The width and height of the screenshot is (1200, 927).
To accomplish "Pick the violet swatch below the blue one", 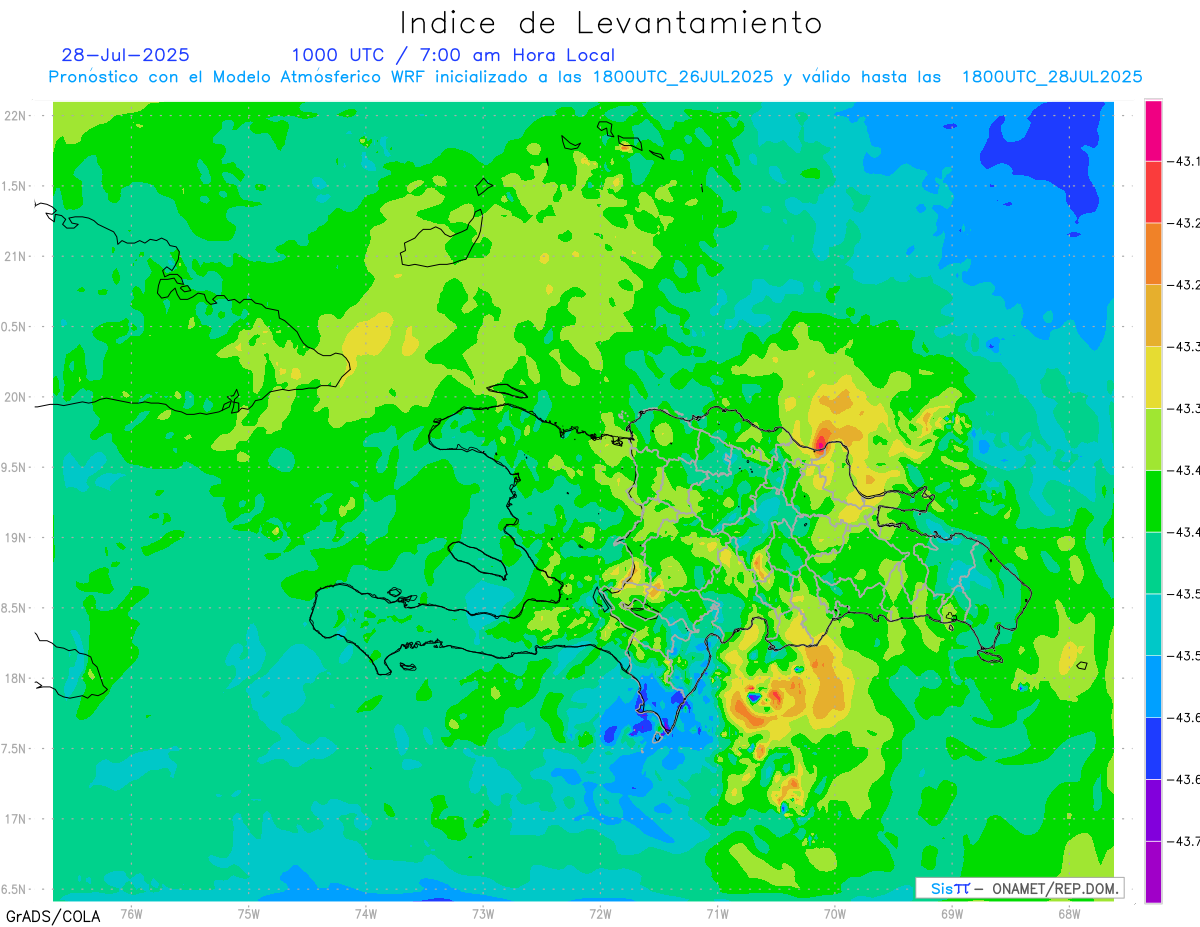I will (1153, 810).
